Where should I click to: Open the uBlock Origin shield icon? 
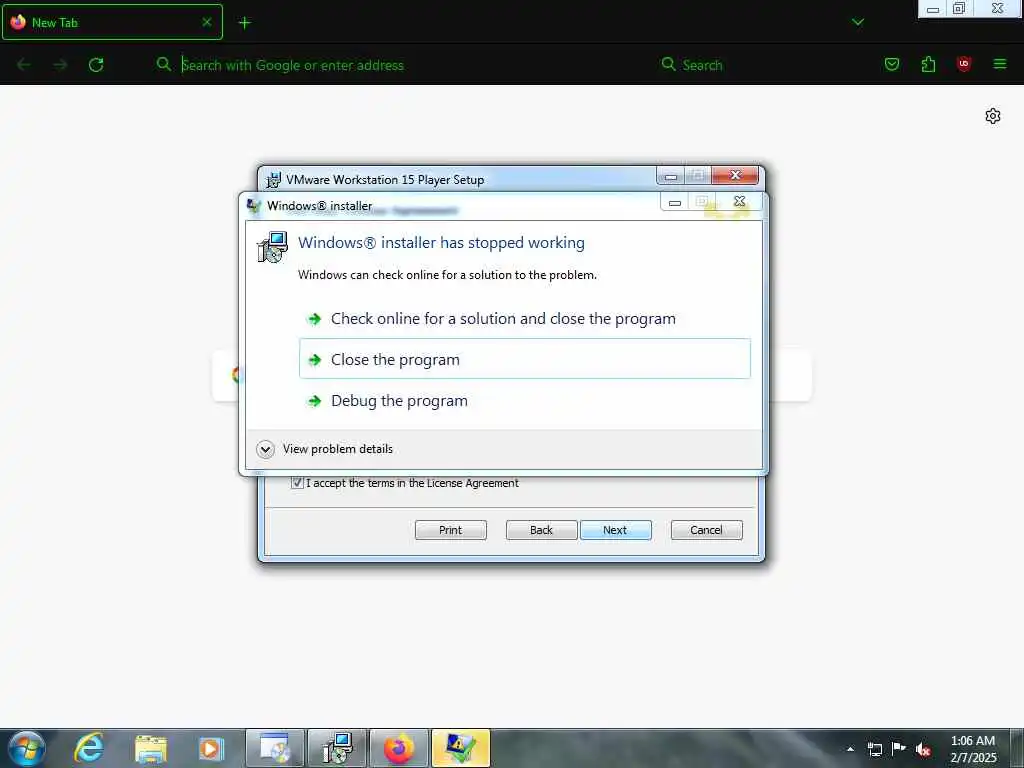click(x=963, y=64)
